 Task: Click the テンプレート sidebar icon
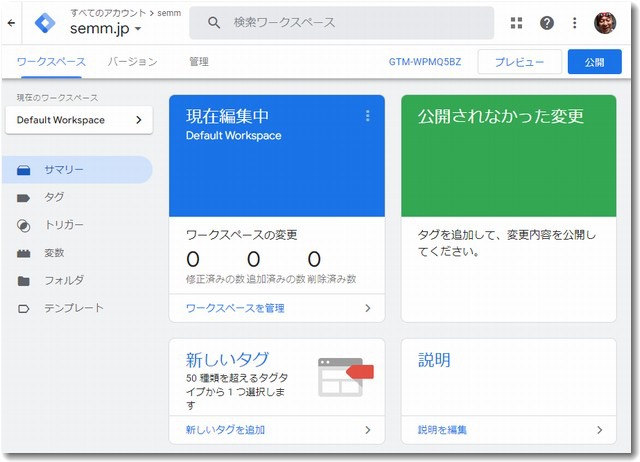tap(24, 309)
